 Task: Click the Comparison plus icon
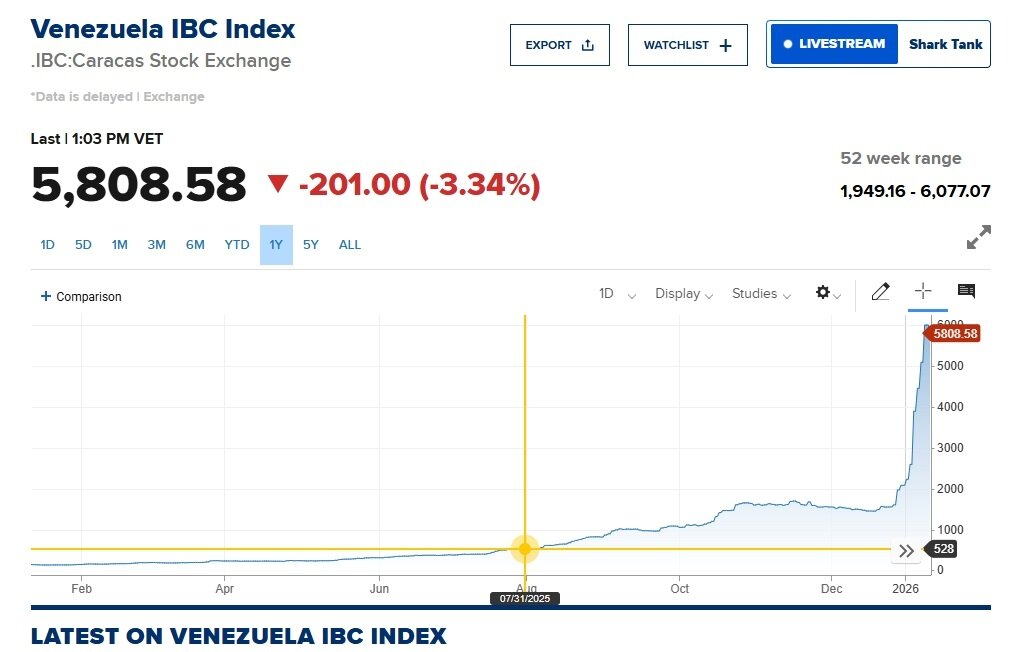pos(44,296)
